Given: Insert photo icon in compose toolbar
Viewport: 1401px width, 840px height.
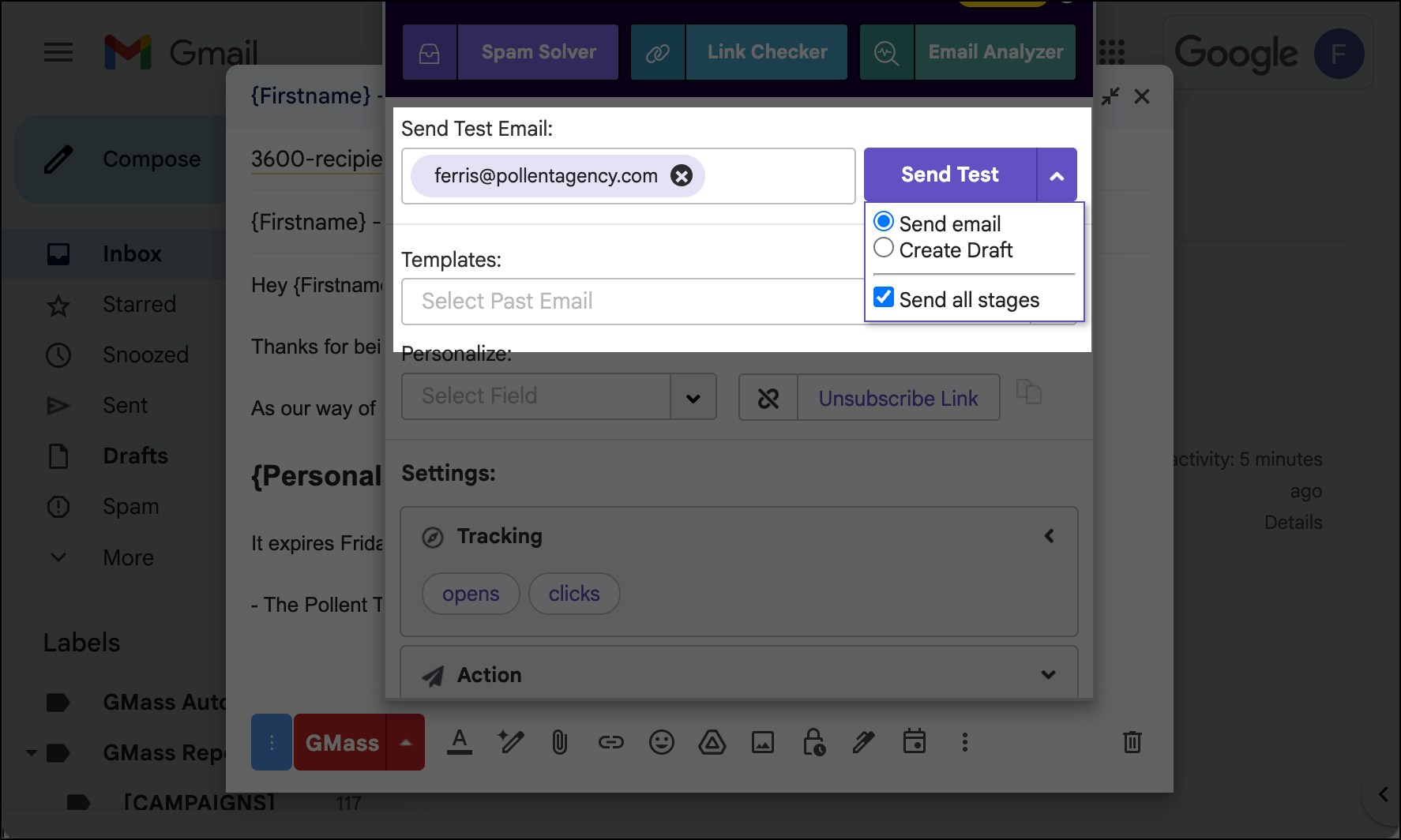Looking at the screenshot, I should pyautogui.click(x=763, y=742).
